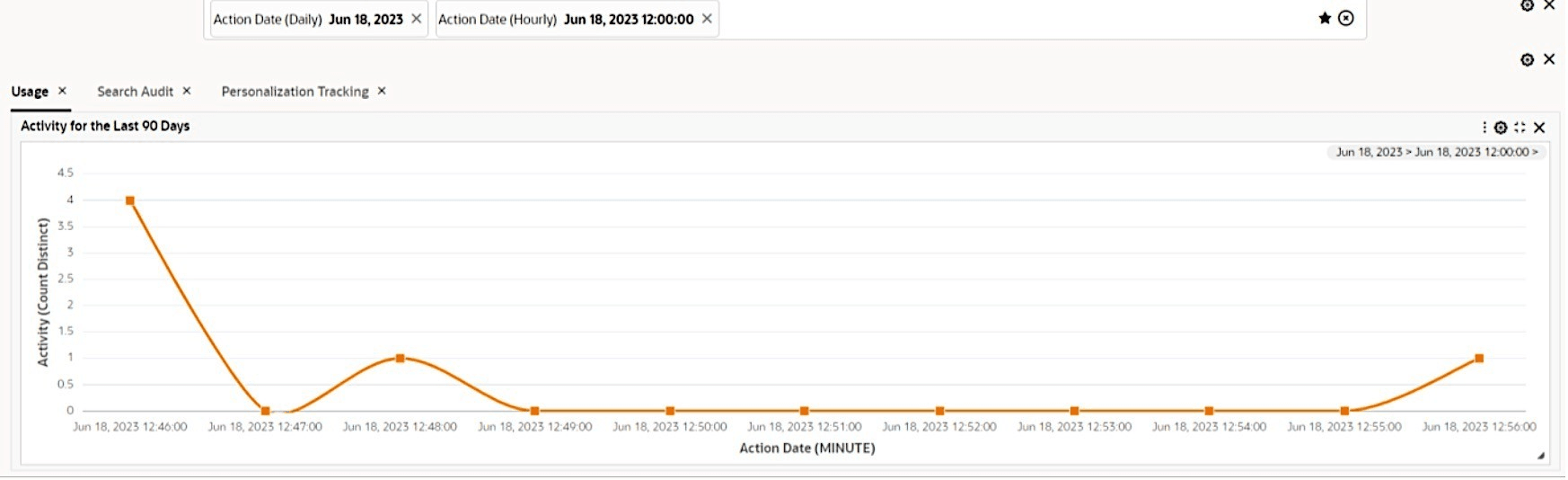Click the star bookmark icon in filter bar

click(1325, 18)
